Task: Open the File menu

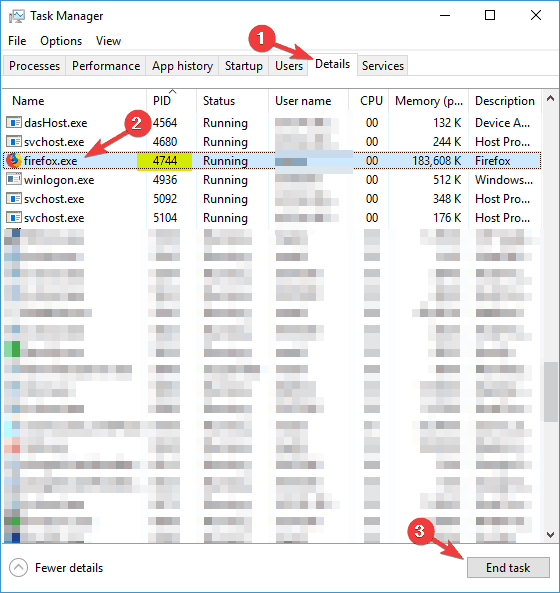Action: pos(17,41)
